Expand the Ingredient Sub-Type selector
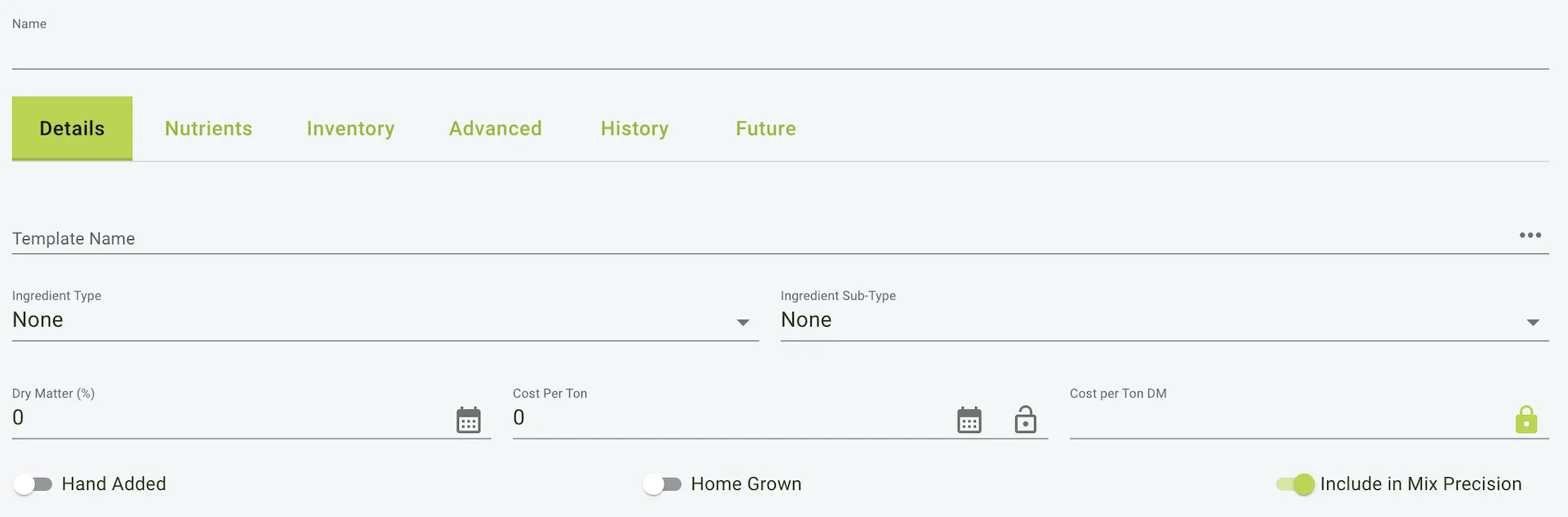This screenshot has width=1568, height=517. click(1533, 322)
